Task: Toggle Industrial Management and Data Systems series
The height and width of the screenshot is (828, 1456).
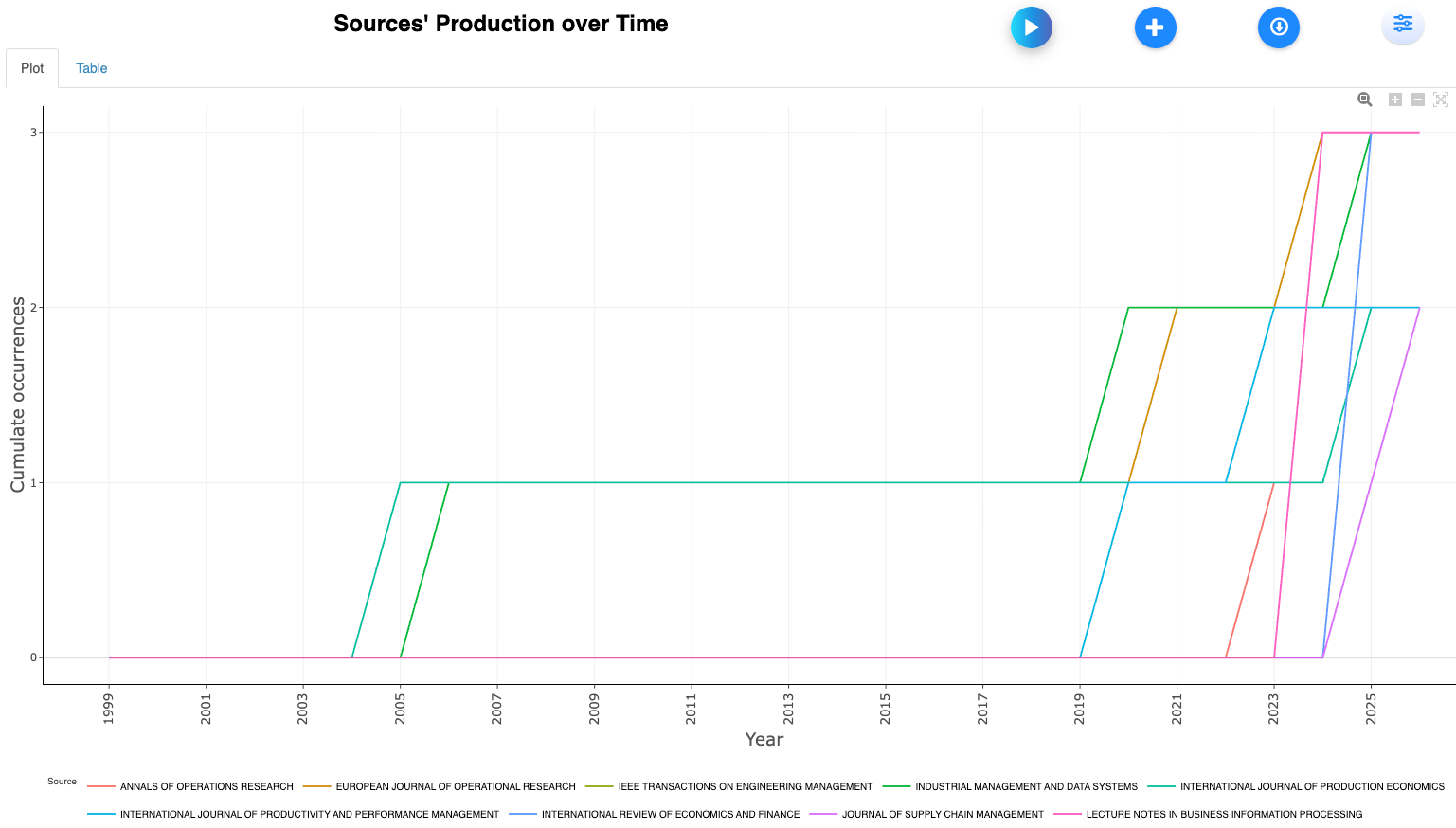Action: [x=1026, y=786]
